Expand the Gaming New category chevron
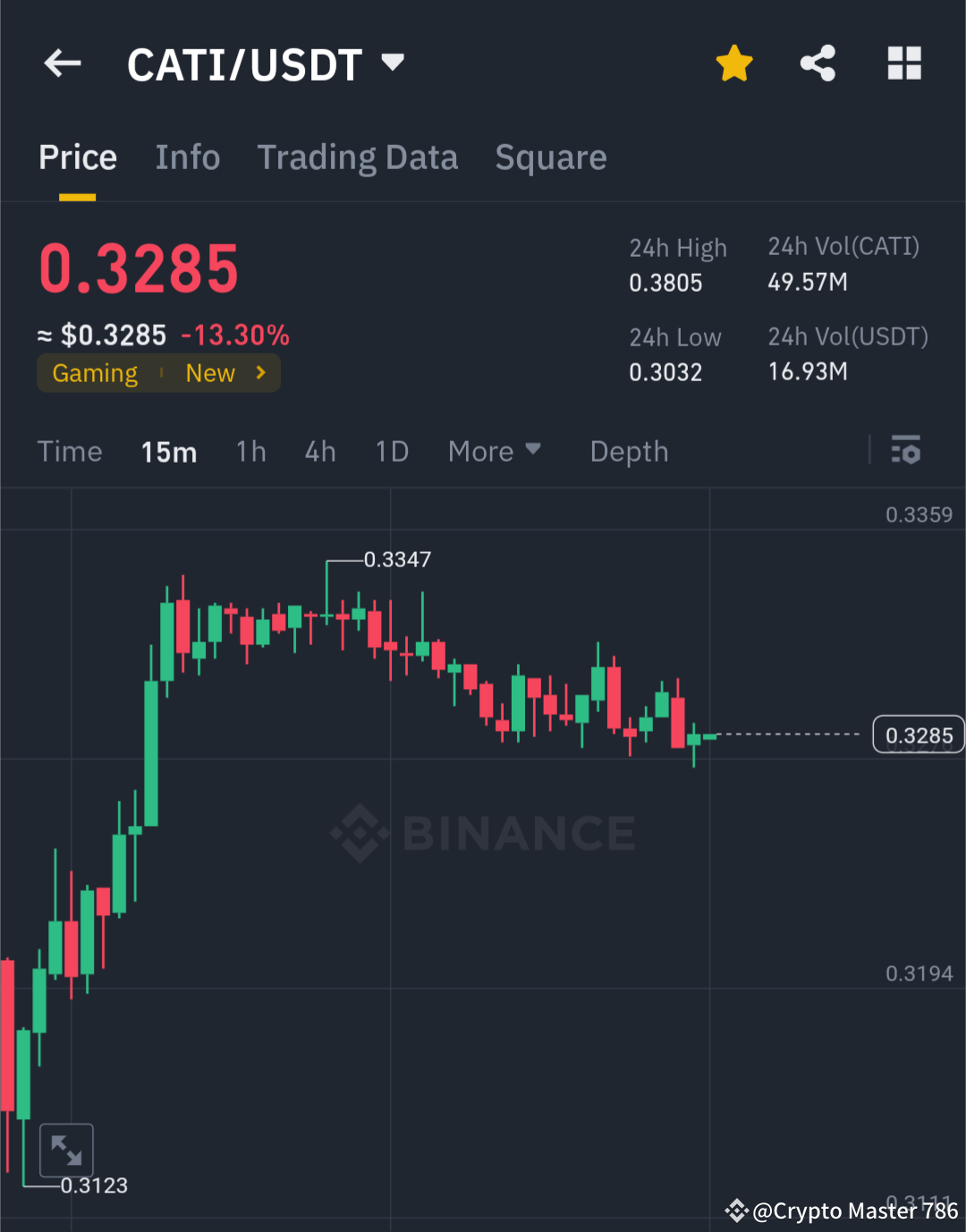Image resolution: width=966 pixels, height=1232 pixels. coord(260,372)
